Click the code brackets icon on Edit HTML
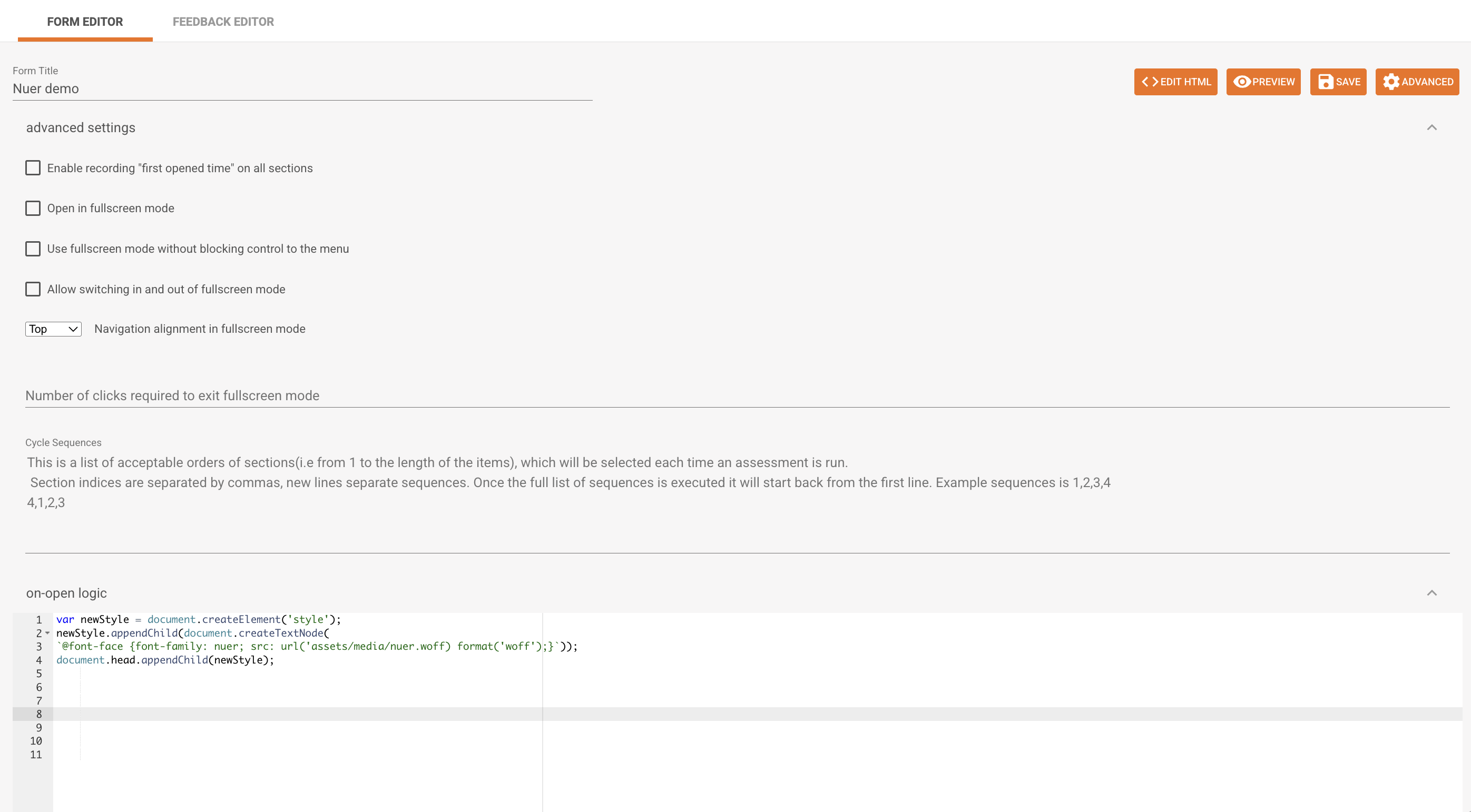Screen dimensions: 1471x812 (x=1150, y=82)
